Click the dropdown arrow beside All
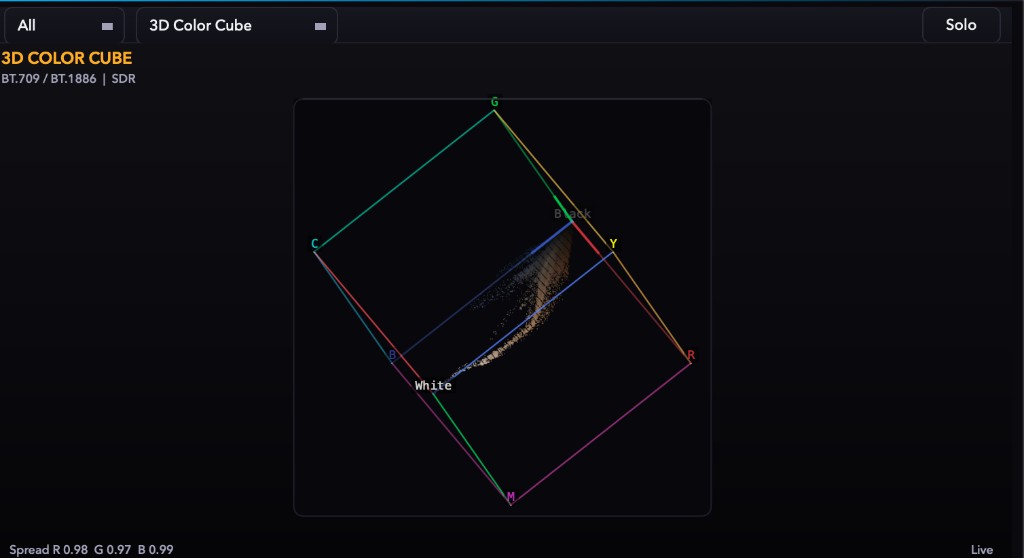The height and width of the screenshot is (558, 1024). [x=107, y=26]
